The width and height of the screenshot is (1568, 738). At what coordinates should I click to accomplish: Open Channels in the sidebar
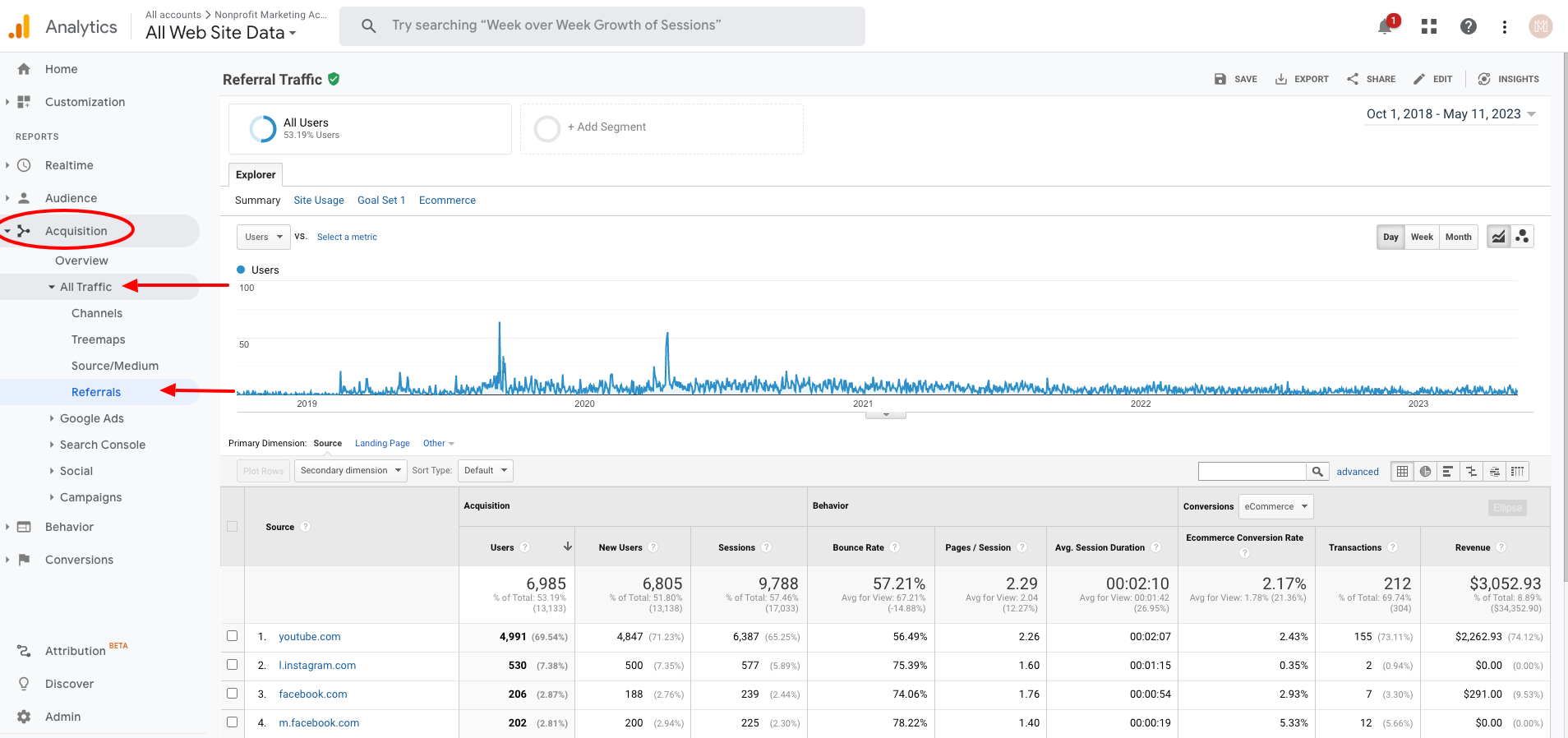[97, 313]
